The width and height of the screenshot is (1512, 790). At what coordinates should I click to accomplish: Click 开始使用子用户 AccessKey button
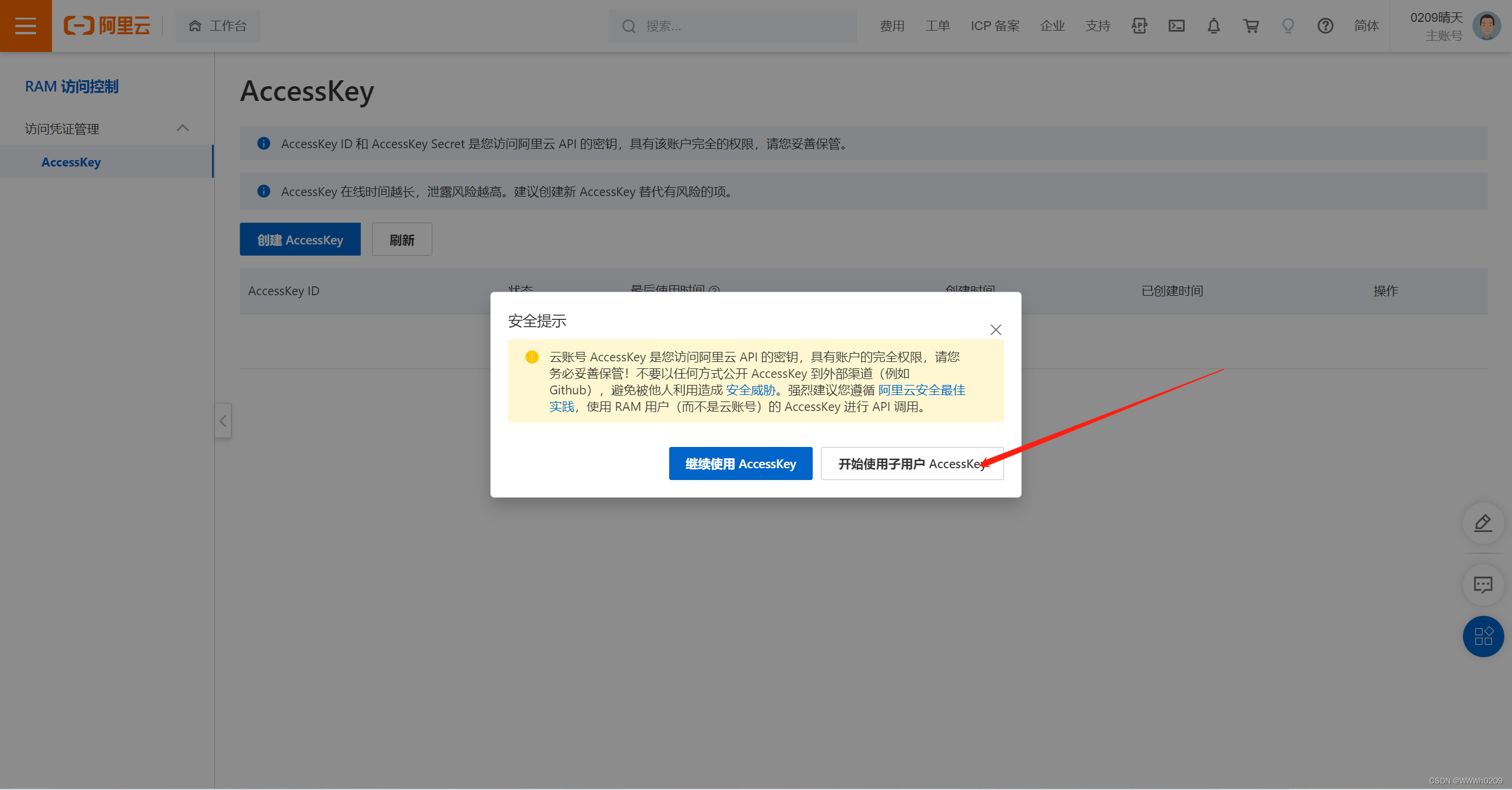pos(912,463)
